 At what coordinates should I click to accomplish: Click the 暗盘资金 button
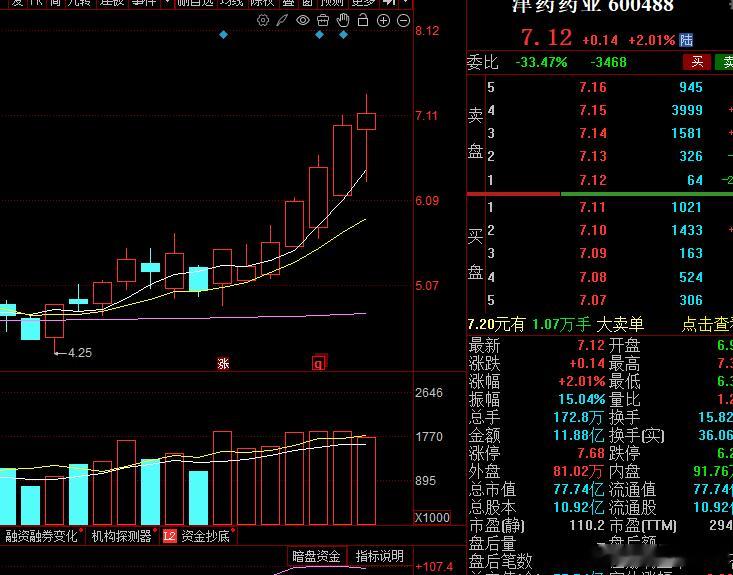point(316,556)
